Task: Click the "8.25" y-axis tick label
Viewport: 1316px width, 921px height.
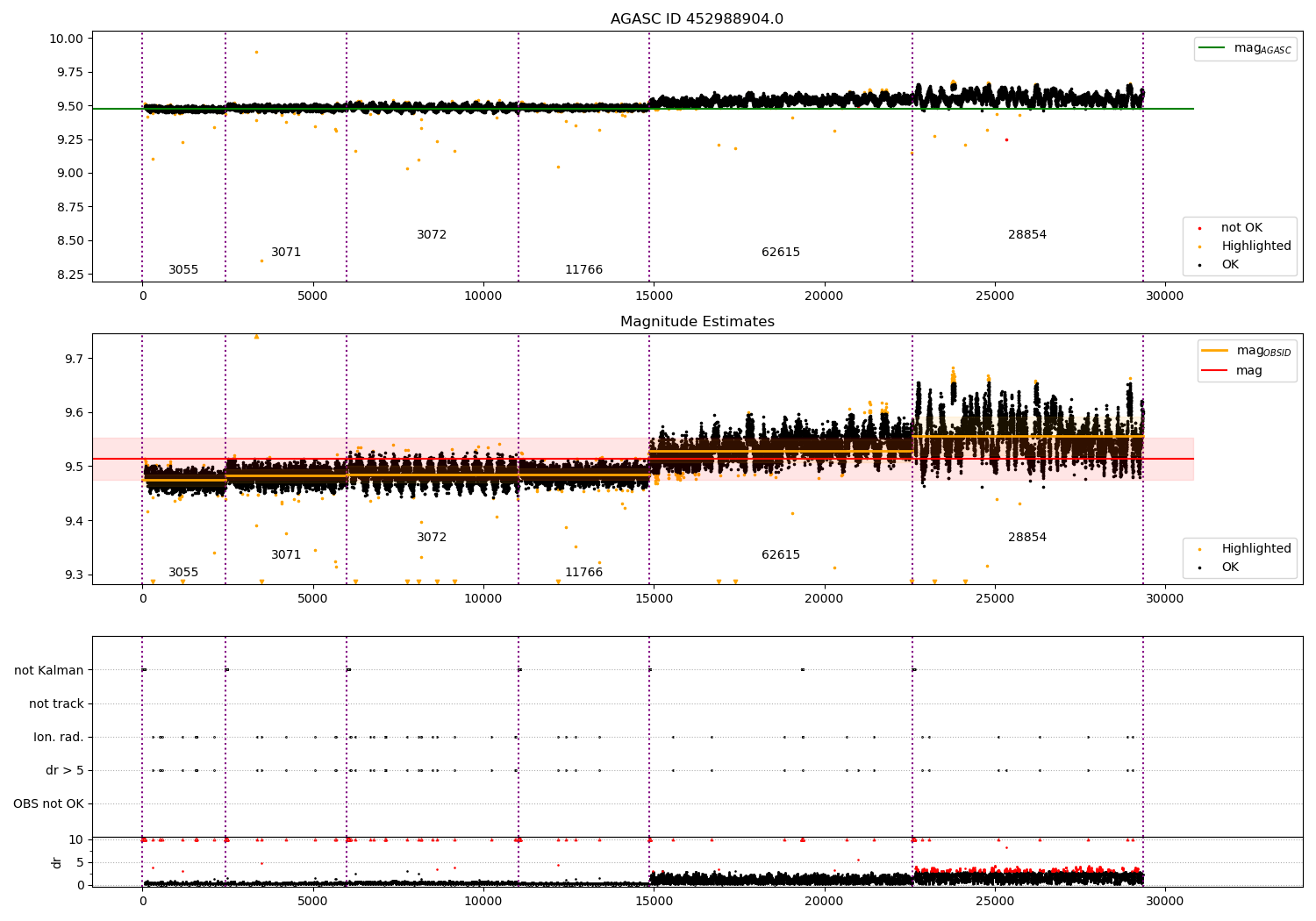Action: pos(69,275)
